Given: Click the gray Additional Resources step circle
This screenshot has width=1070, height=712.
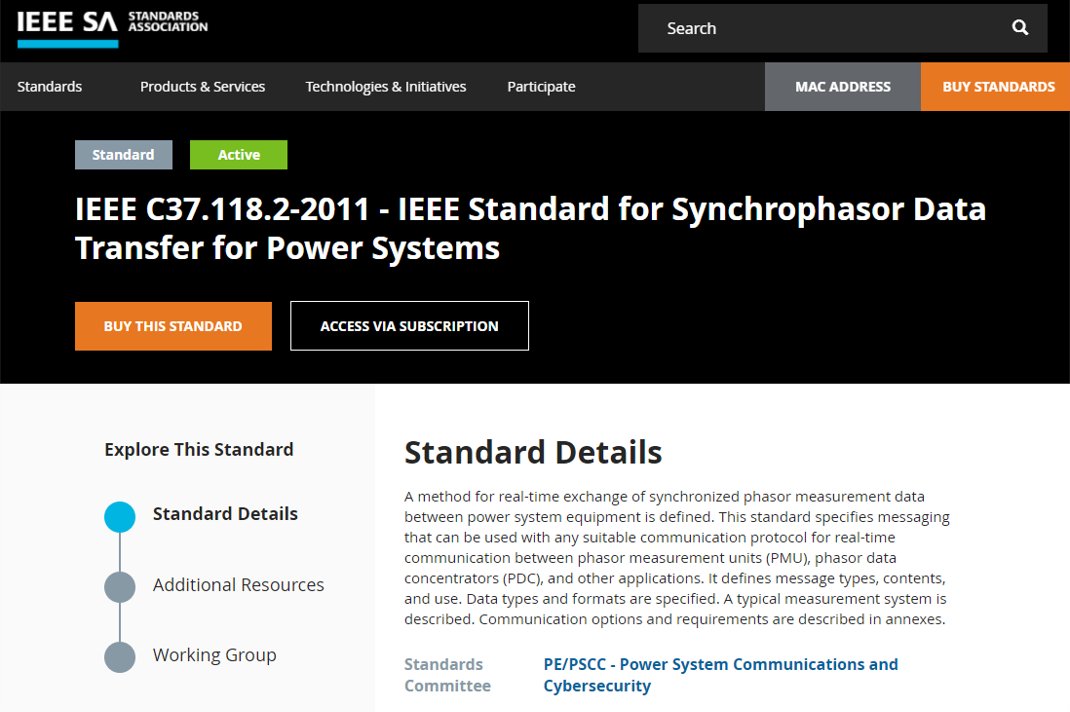Looking at the screenshot, I should pyautogui.click(x=119, y=587).
